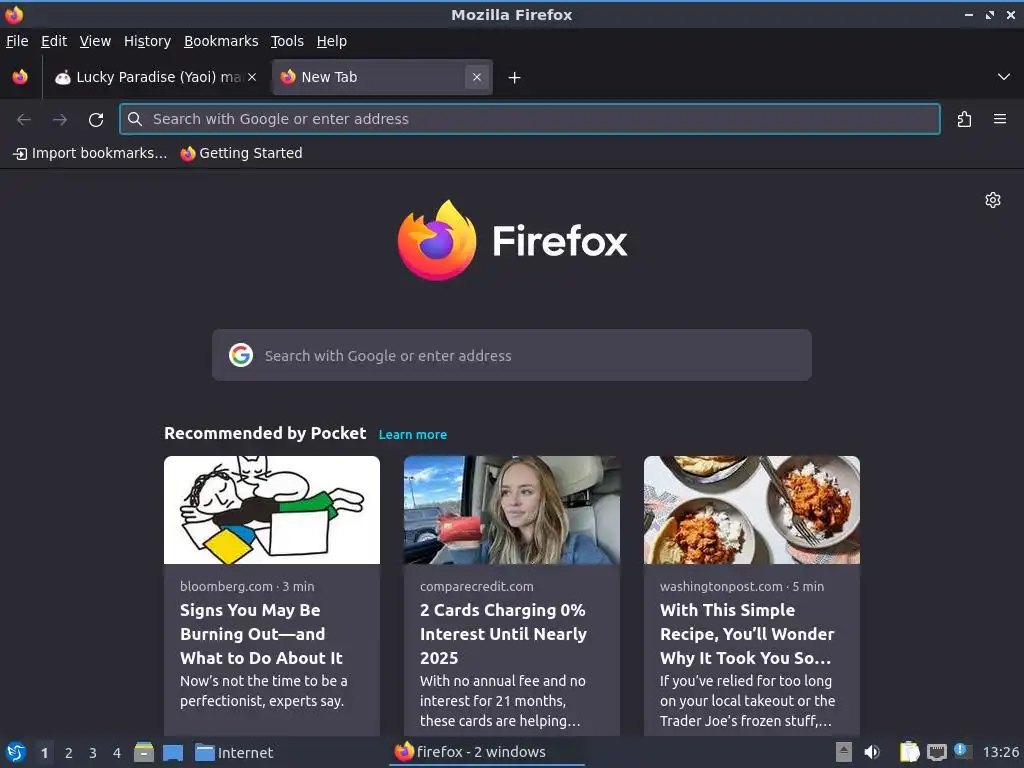Open the taskbar start menu icon
Screen dimensions: 1024x768
point(16,752)
